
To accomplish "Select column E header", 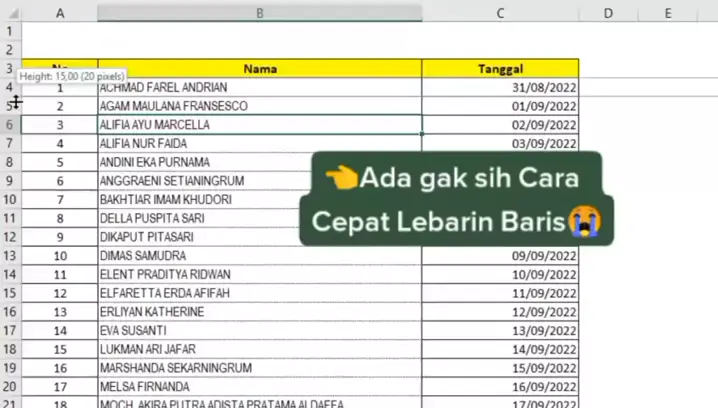I will [667, 13].
